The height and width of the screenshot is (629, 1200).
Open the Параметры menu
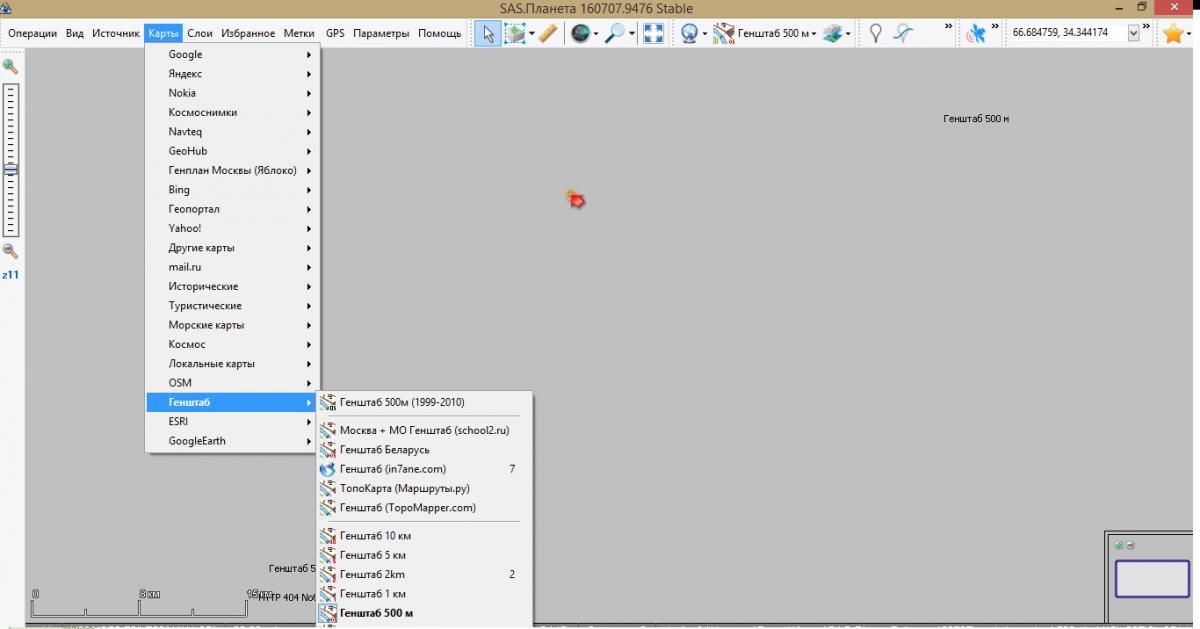pyautogui.click(x=381, y=33)
